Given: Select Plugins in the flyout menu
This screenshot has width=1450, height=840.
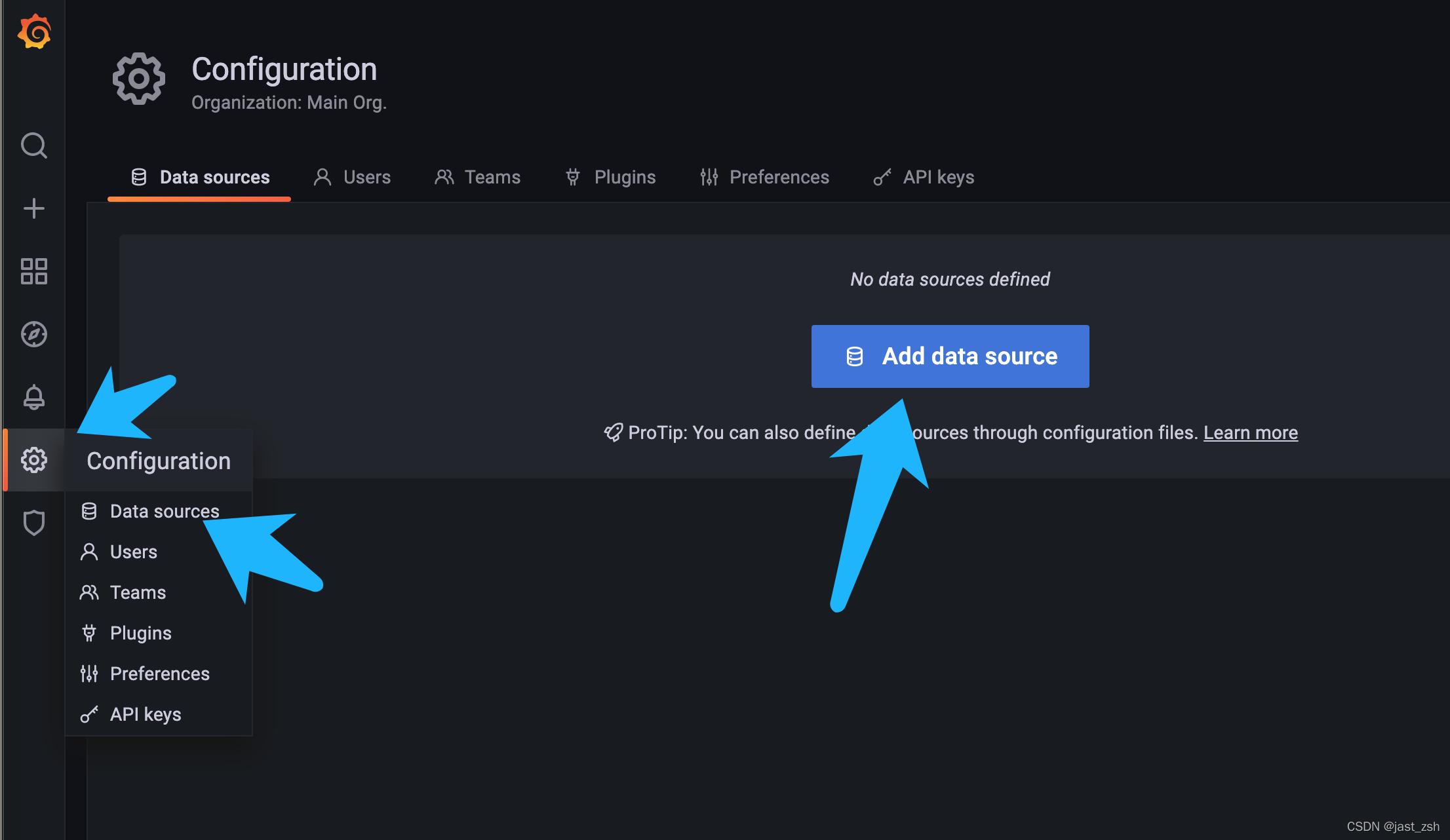Looking at the screenshot, I should point(140,633).
